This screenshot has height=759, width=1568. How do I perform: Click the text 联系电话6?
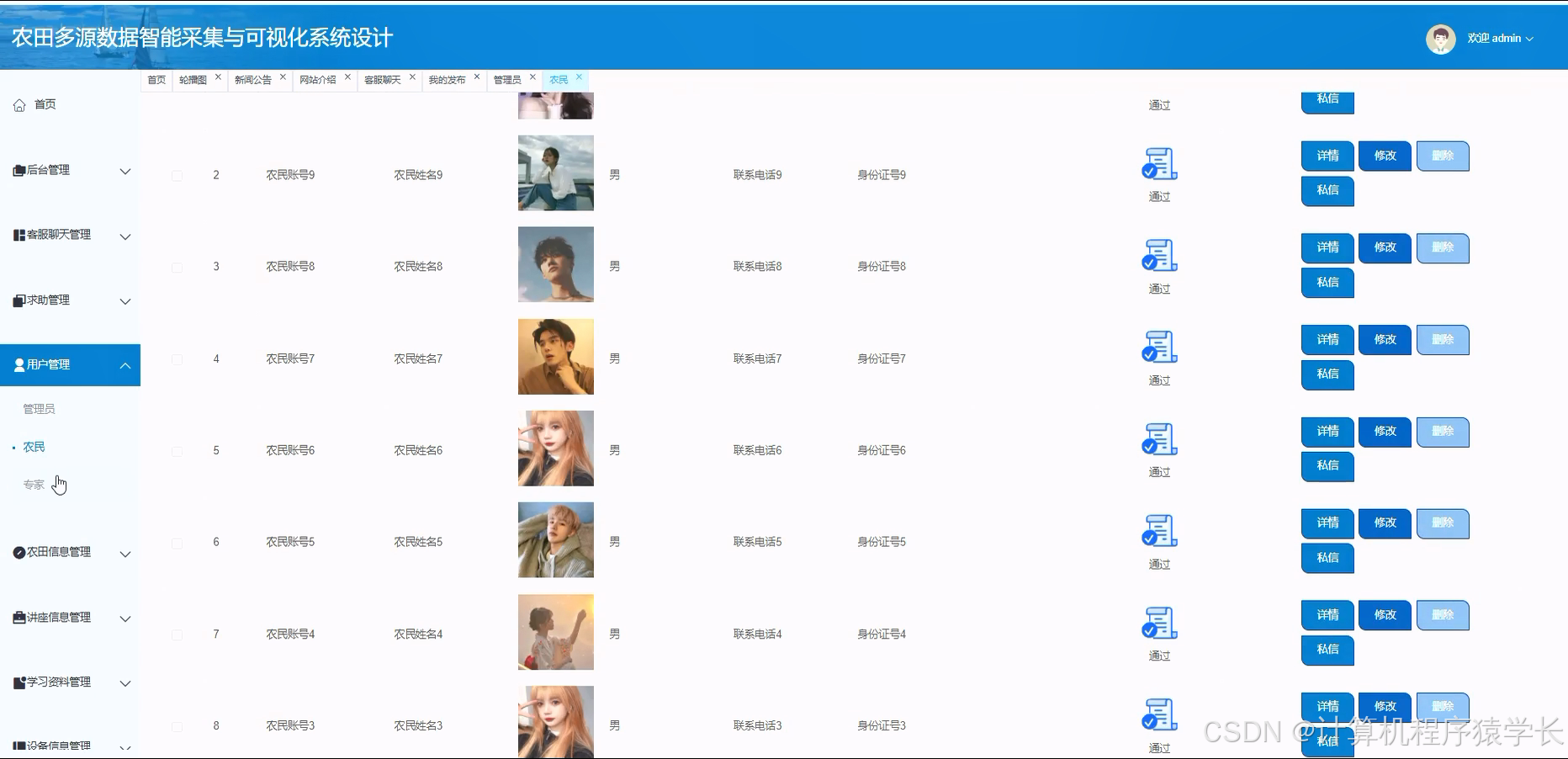[x=757, y=451]
